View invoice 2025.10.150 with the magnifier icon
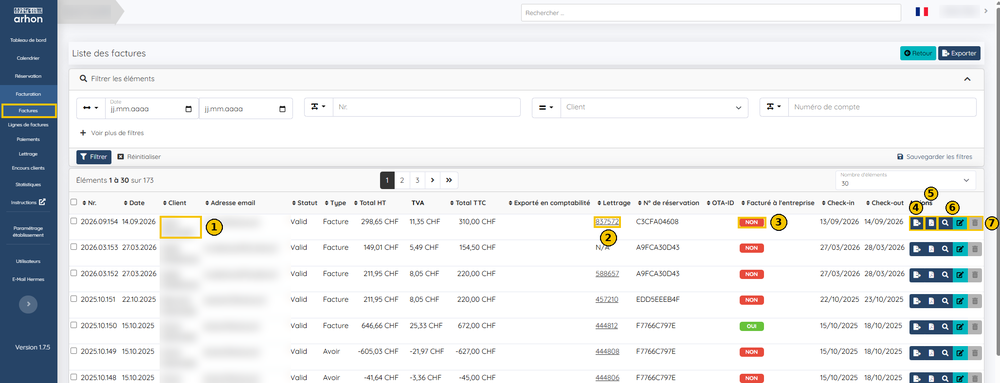The image size is (1000, 383). coord(945,327)
